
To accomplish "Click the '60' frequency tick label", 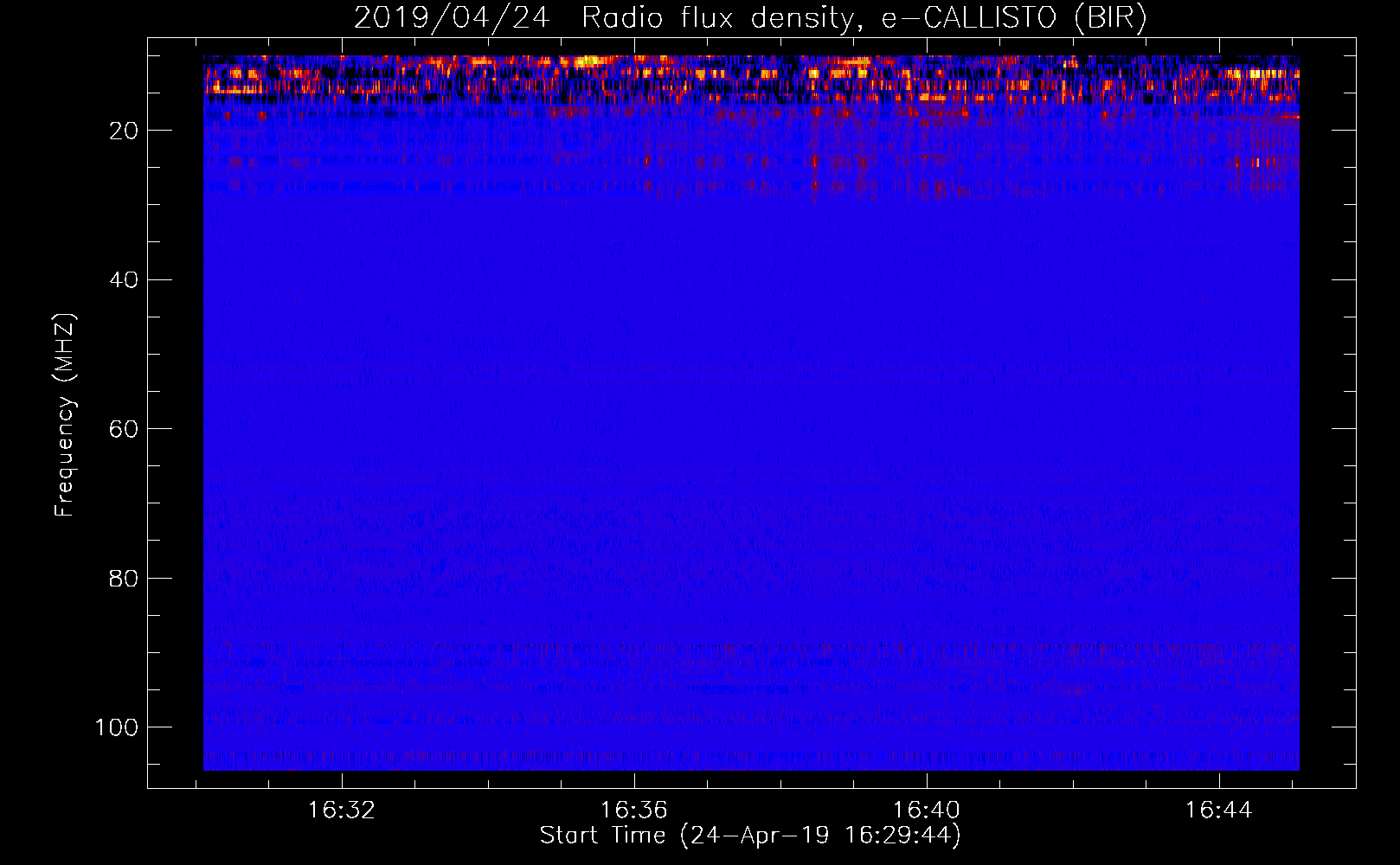I will click(x=124, y=429).
